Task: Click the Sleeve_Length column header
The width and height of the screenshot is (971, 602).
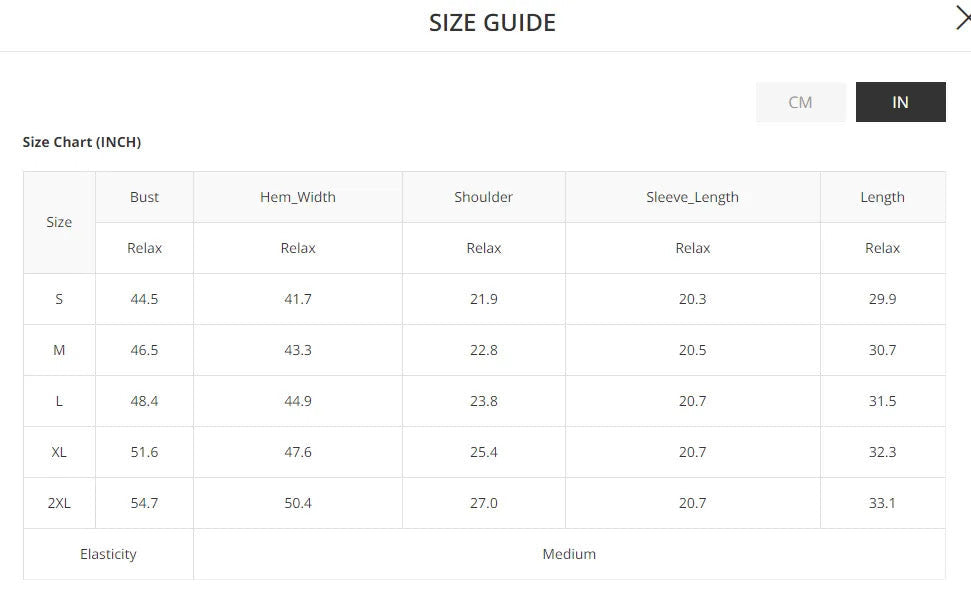Action: (692, 197)
